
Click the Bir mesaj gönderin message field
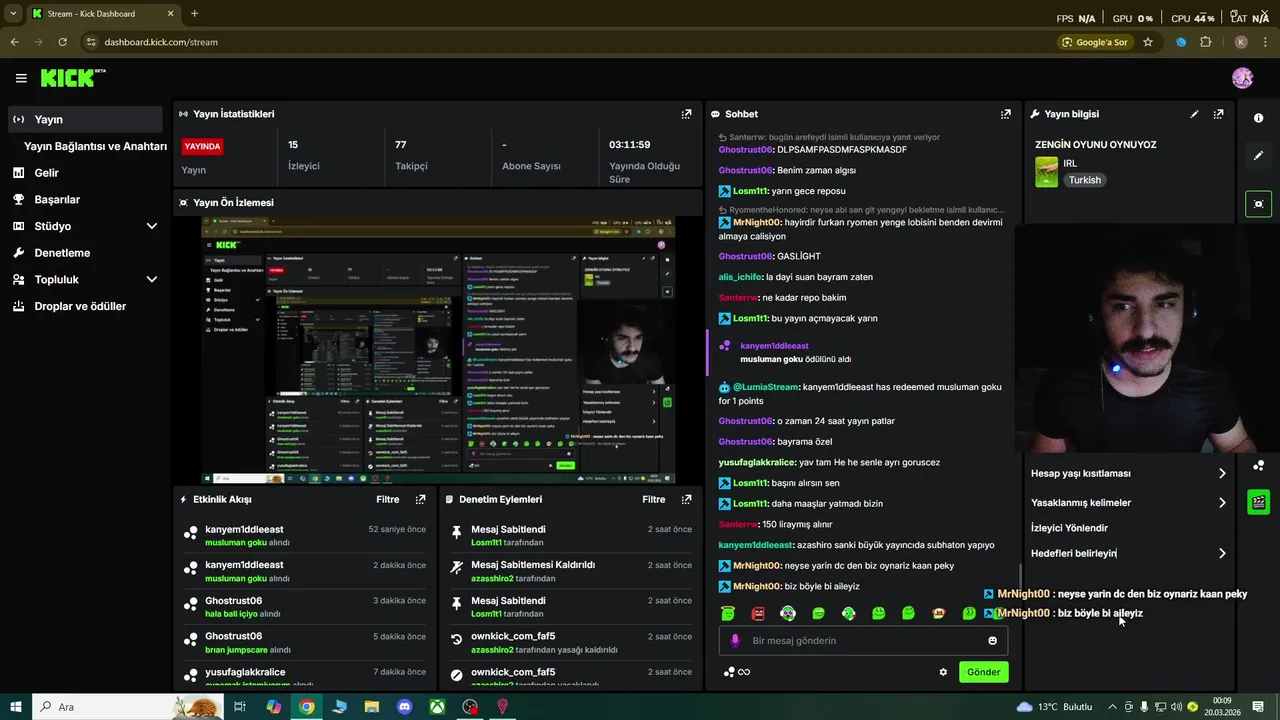[863, 640]
